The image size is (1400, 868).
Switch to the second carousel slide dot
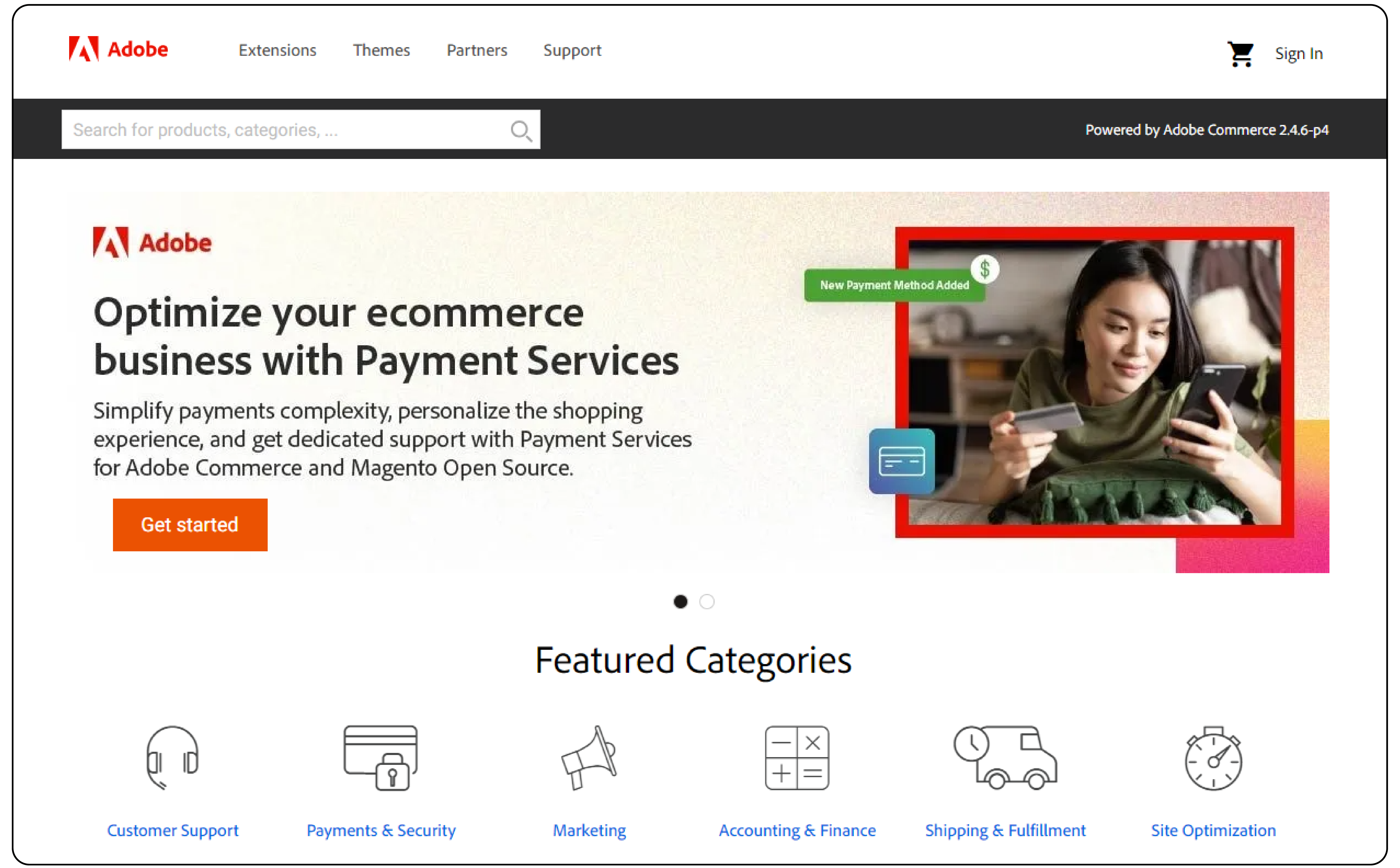pyautogui.click(x=707, y=602)
